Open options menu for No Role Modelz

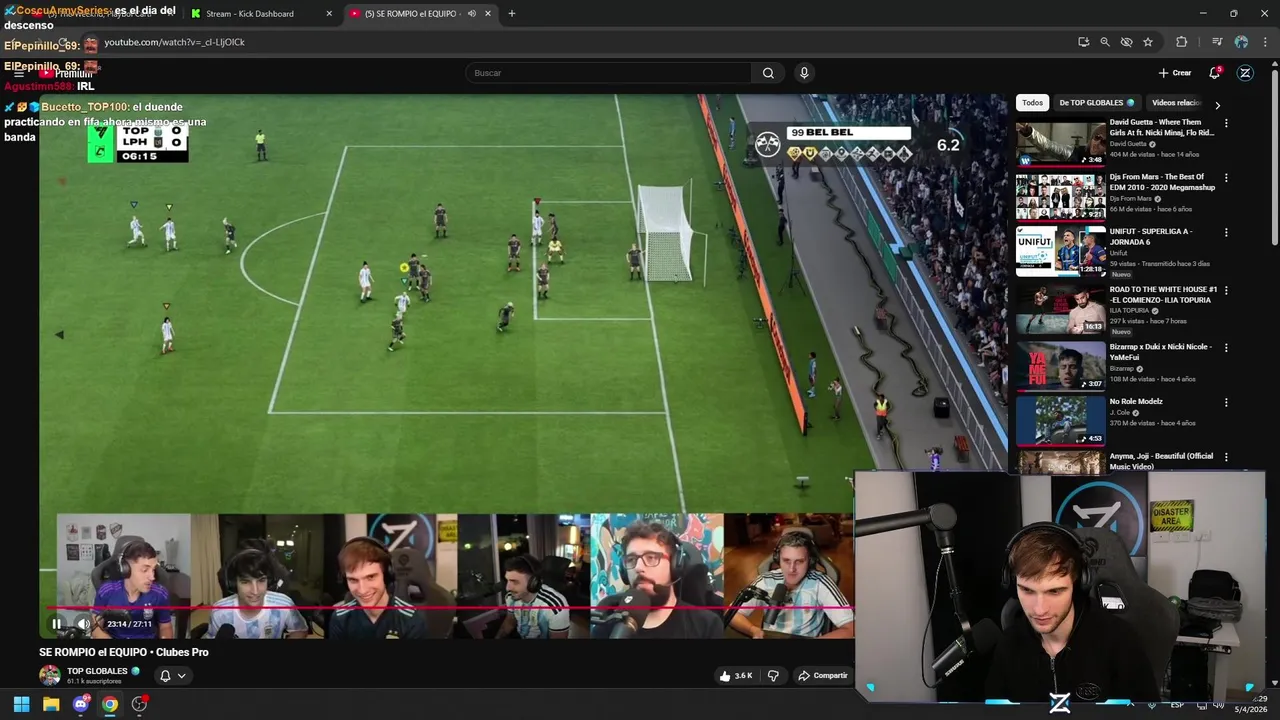click(x=1226, y=403)
